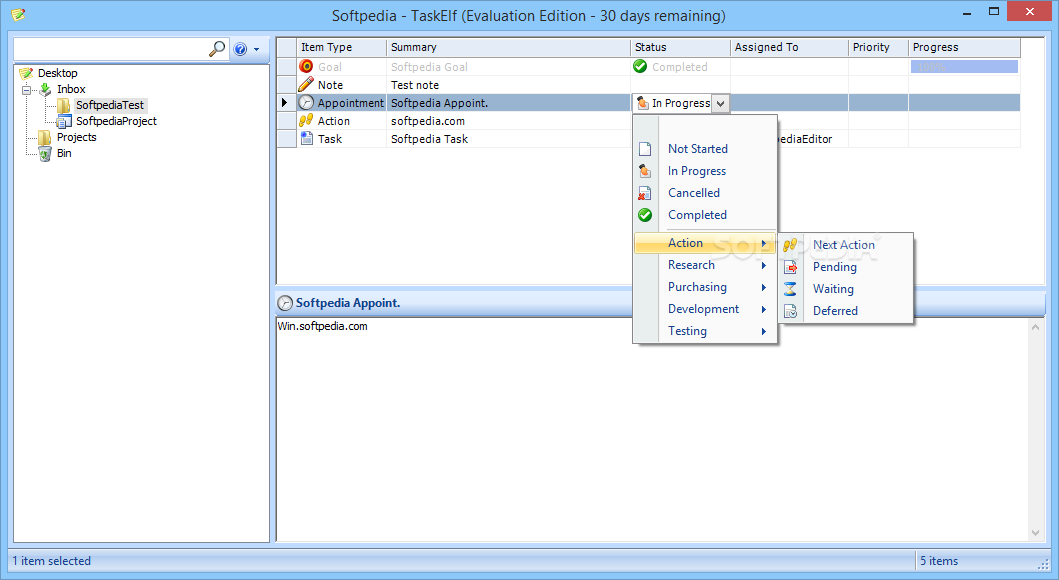The height and width of the screenshot is (580, 1059).
Task: Click the 'Softpedia Task' summary cell
Action: (x=509, y=139)
